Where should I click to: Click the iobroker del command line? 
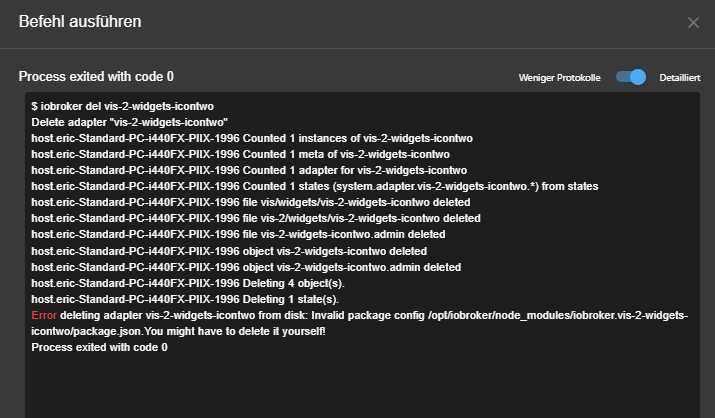pos(123,106)
